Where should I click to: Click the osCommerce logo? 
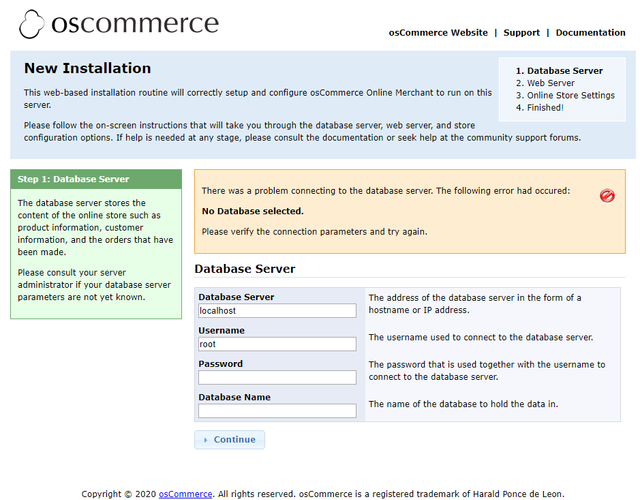[119, 24]
